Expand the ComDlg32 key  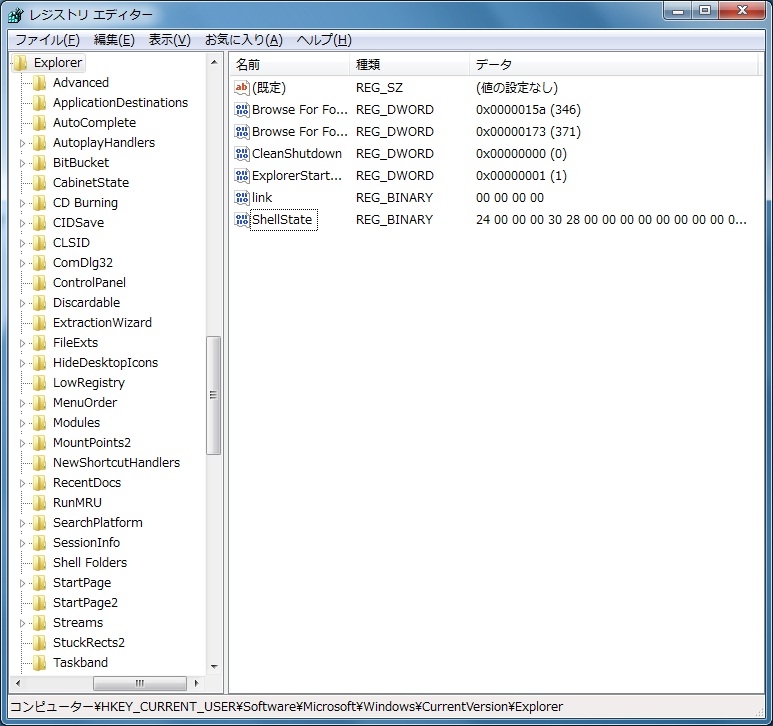coord(22,263)
